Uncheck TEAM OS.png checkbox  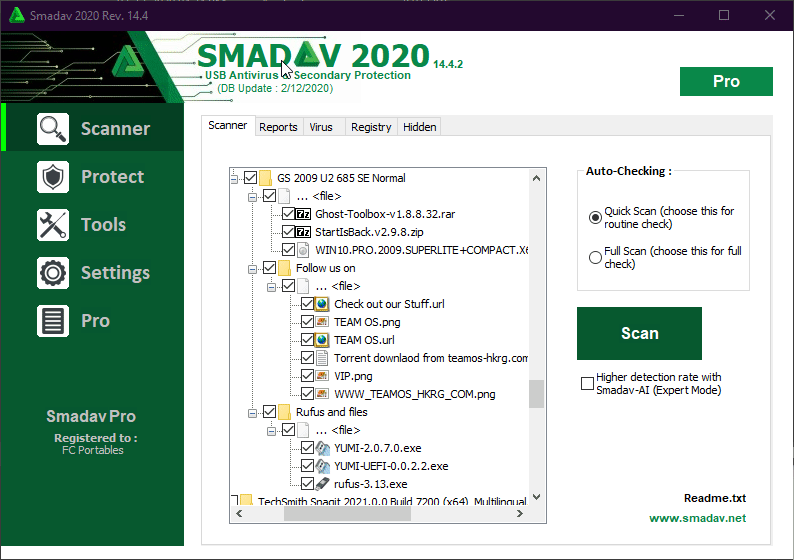(307, 322)
